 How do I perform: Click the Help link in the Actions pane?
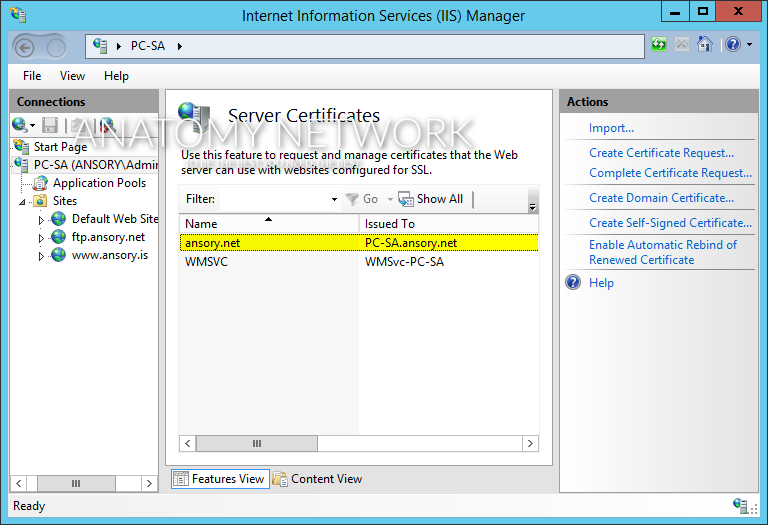tap(601, 283)
